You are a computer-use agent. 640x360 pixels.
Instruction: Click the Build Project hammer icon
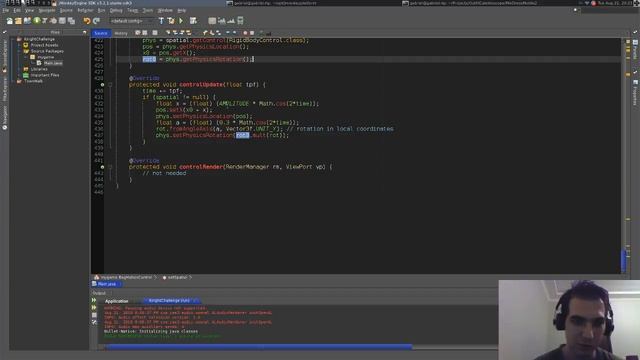pos(161,21)
